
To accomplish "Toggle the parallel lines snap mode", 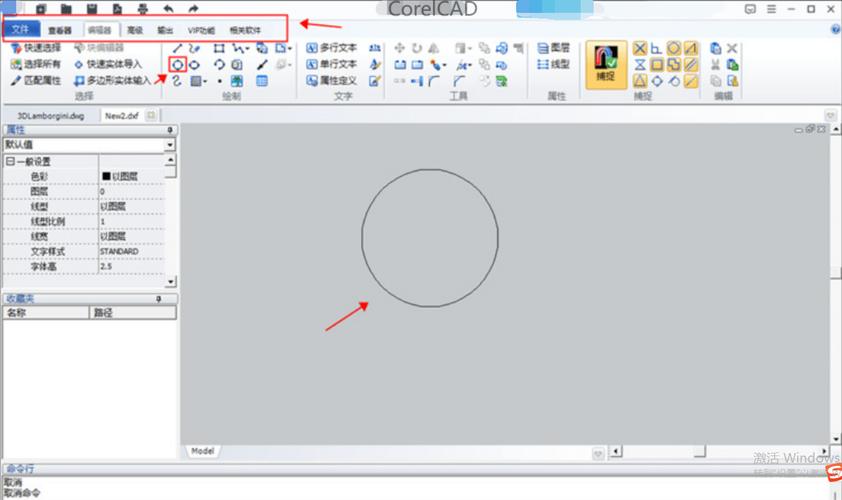I will pos(691,65).
